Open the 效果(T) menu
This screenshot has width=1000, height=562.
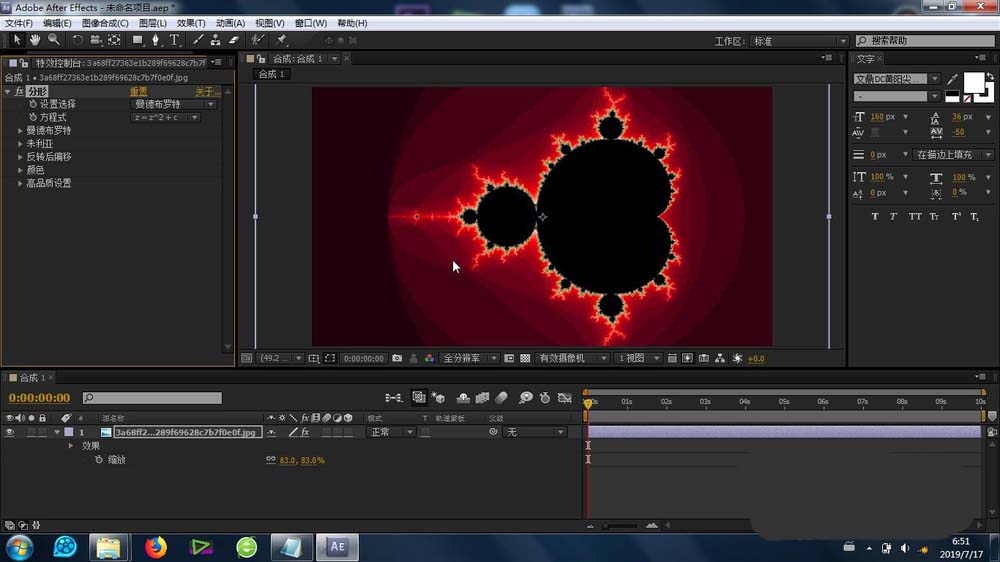point(190,23)
